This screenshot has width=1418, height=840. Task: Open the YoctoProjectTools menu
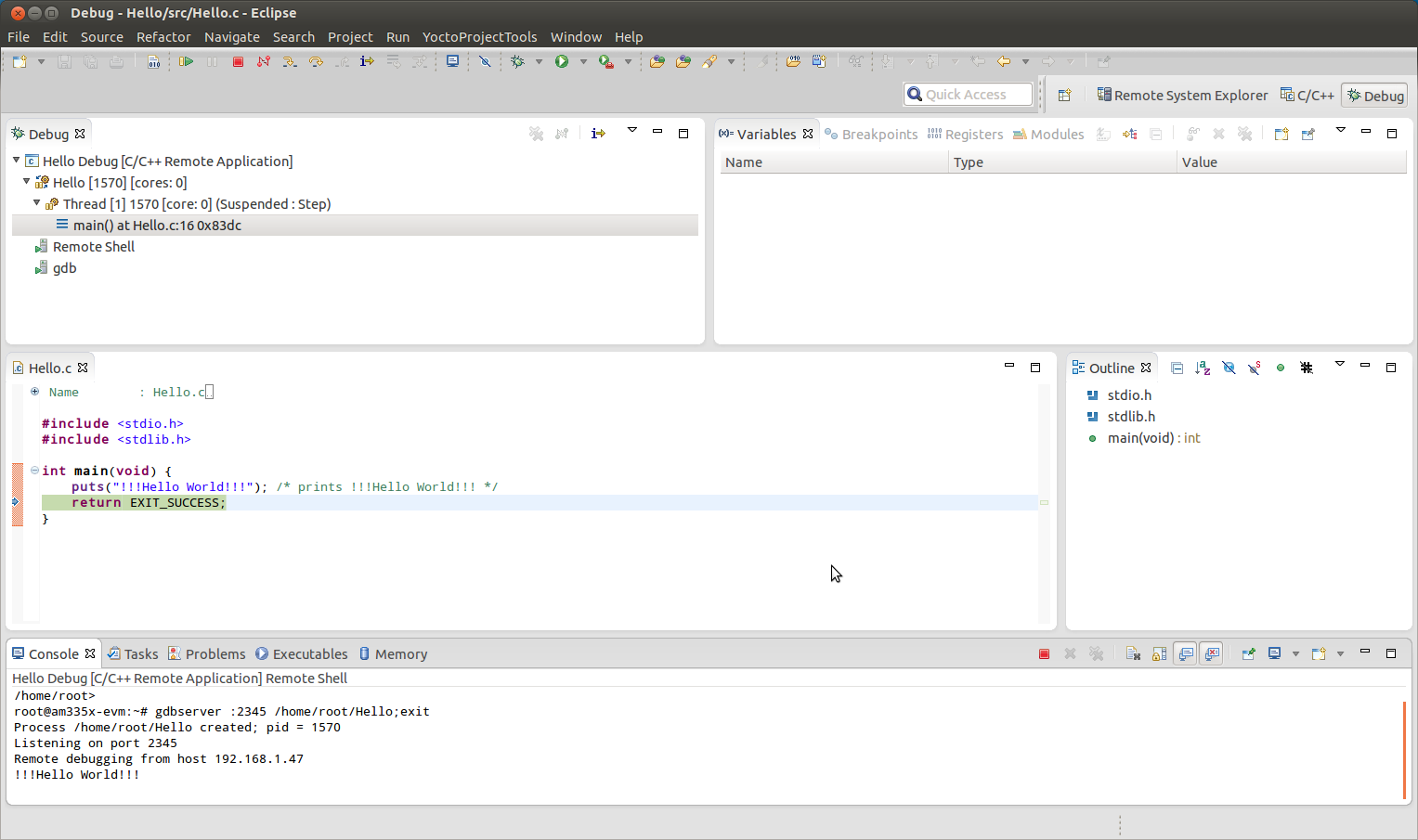479,37
